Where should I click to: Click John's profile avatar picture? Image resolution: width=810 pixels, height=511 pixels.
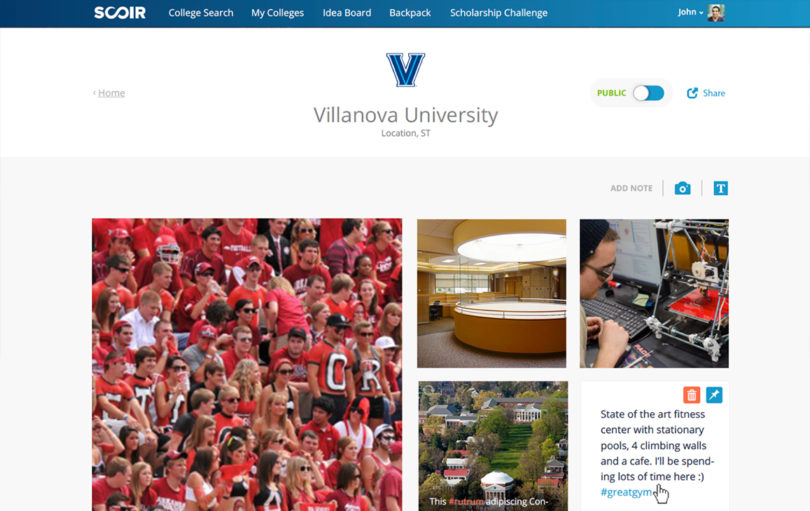pos(716,13)
